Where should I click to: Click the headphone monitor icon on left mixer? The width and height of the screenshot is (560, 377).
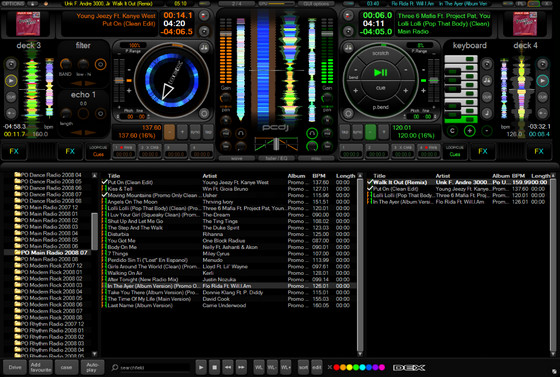(x=241, y=134)
